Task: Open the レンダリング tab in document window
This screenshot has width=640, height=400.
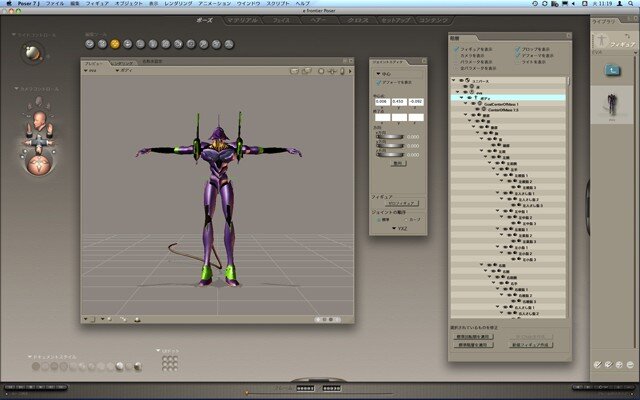Action: pyautogui.click(x=123, y=63)
